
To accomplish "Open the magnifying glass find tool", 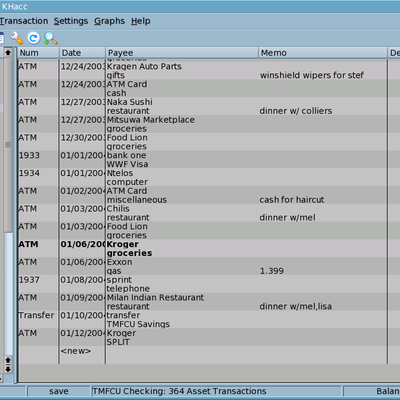I will click(x=51, y=38).
